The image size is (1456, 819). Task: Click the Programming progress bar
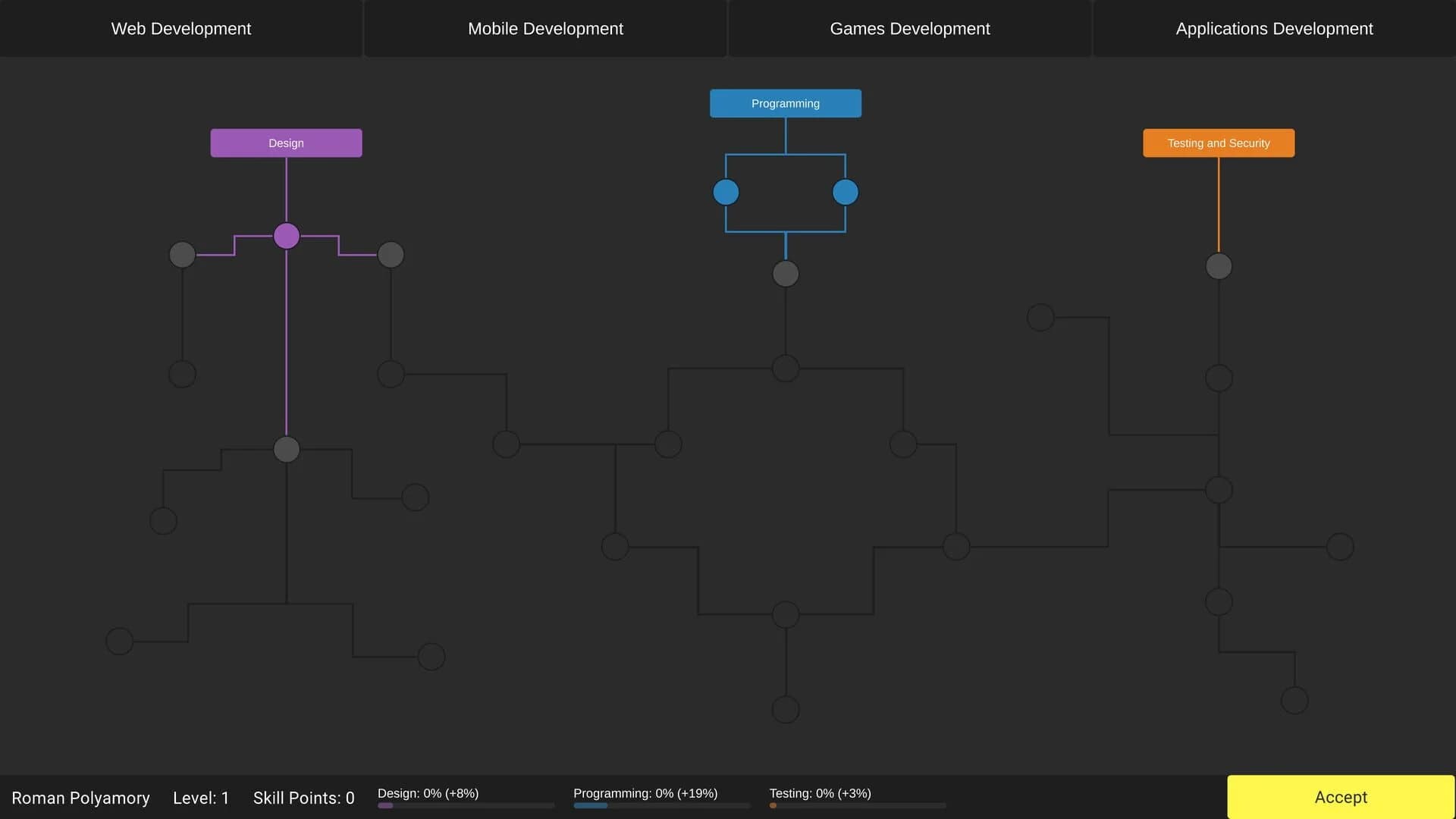[x=662, y=806]
